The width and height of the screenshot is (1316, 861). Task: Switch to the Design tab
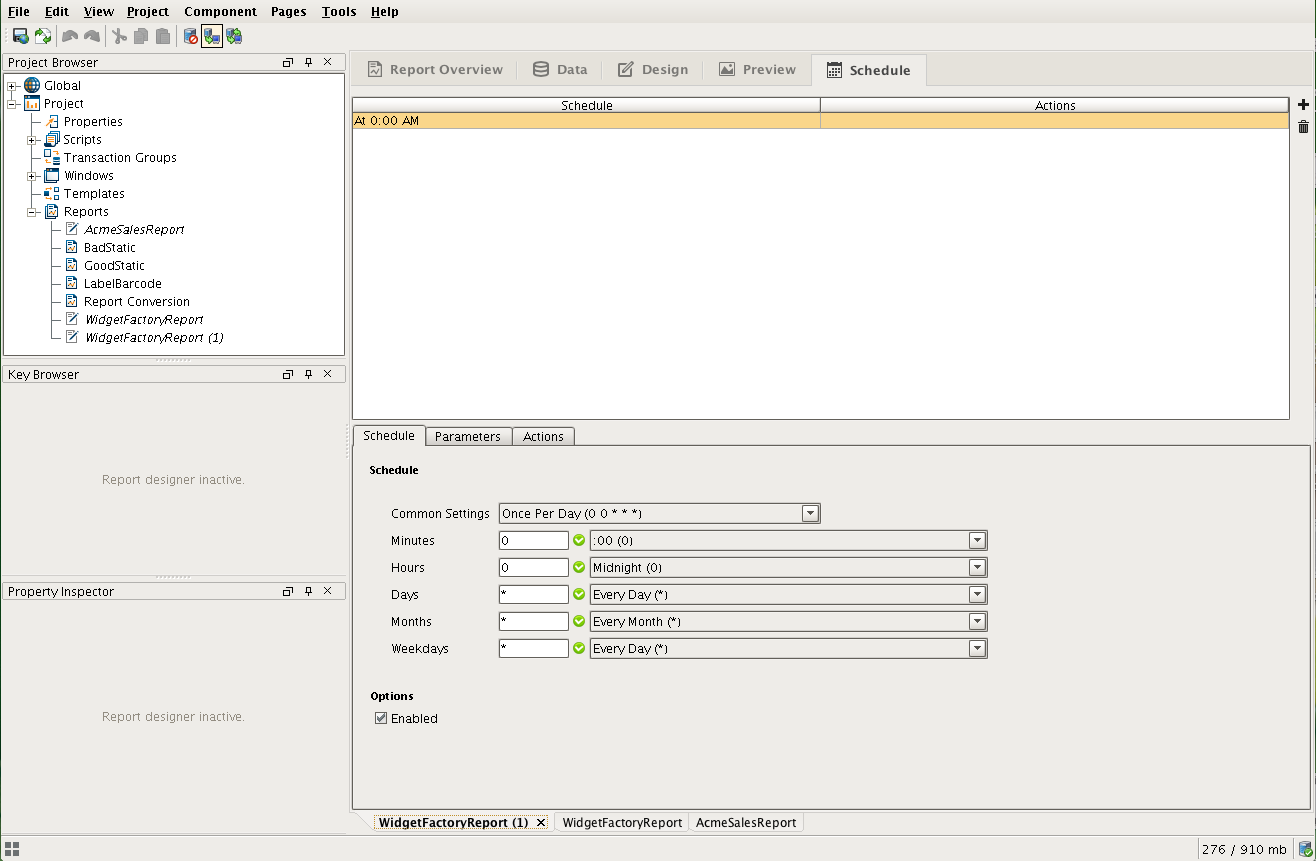pos(653,70)
